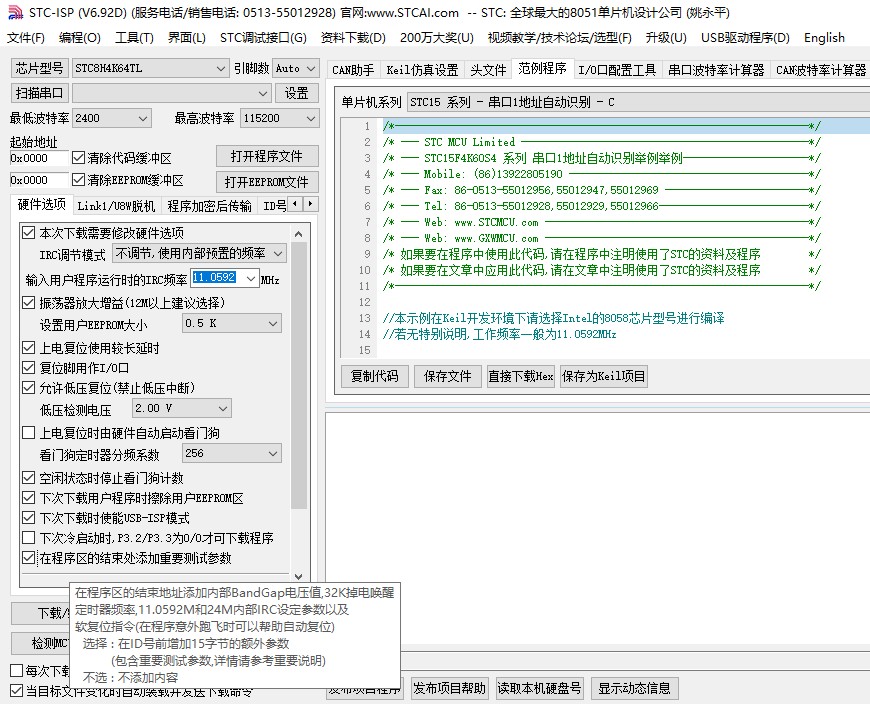Screen dimensions: 870x704
Task: Click serial port 设置 button
Action: pyautogui.click(x=296, y=93)
